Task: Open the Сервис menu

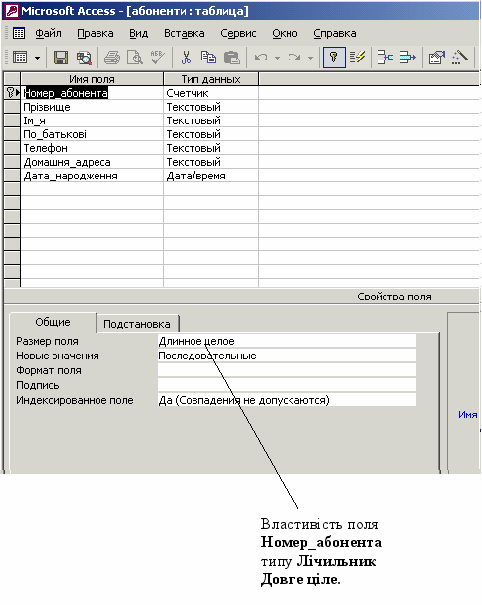Action: coord(238,34)
